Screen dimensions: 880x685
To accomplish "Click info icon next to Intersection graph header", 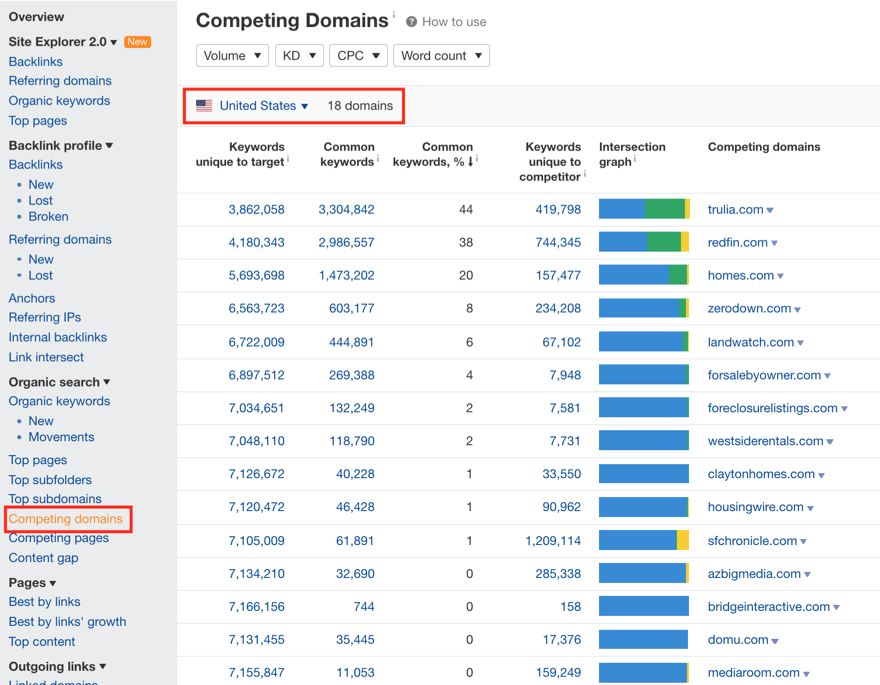I will (x=635, y=159).
